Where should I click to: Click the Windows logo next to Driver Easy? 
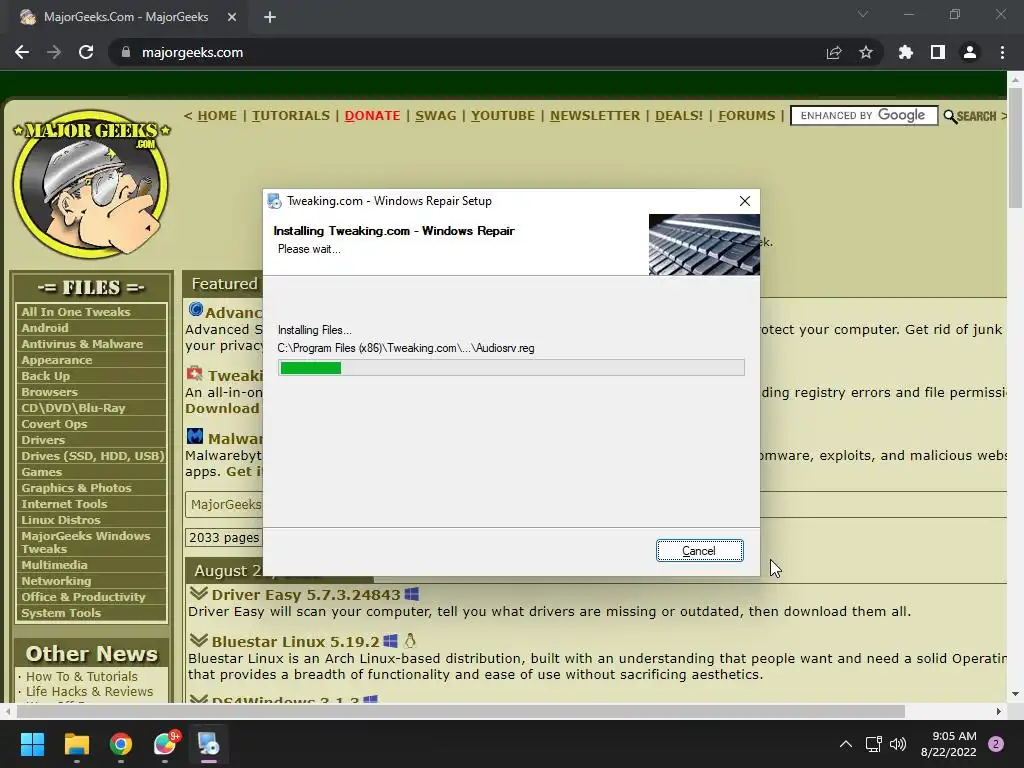pos(411,594)
